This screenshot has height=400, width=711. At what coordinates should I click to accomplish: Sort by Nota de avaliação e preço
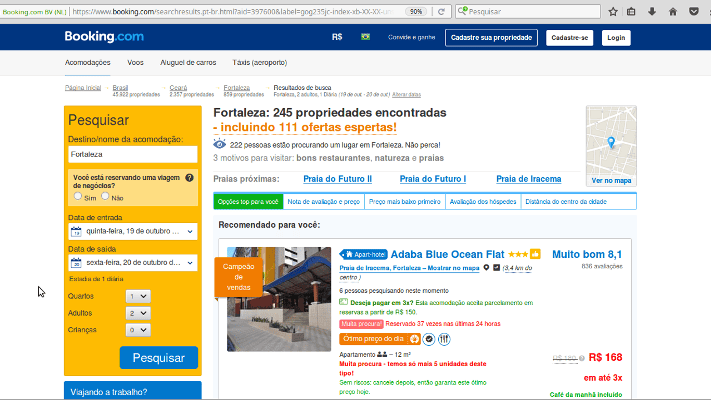click(x=324, y=202)
